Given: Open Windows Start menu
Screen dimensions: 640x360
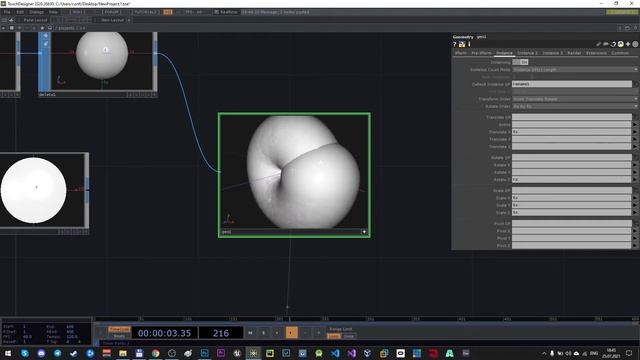Looking at the screenshot, I should [8, 353].
